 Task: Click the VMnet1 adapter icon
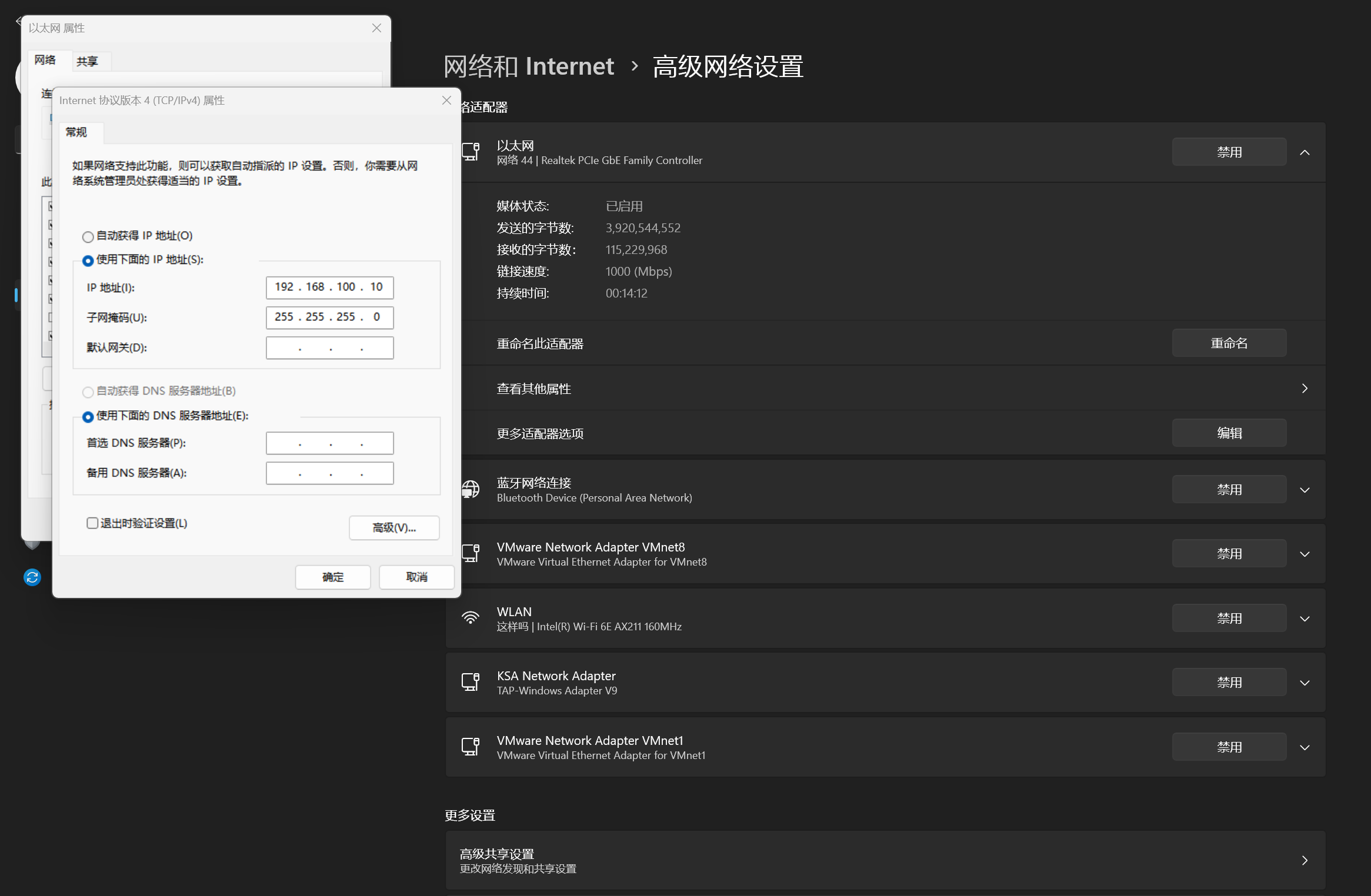[x=471, y=747]
